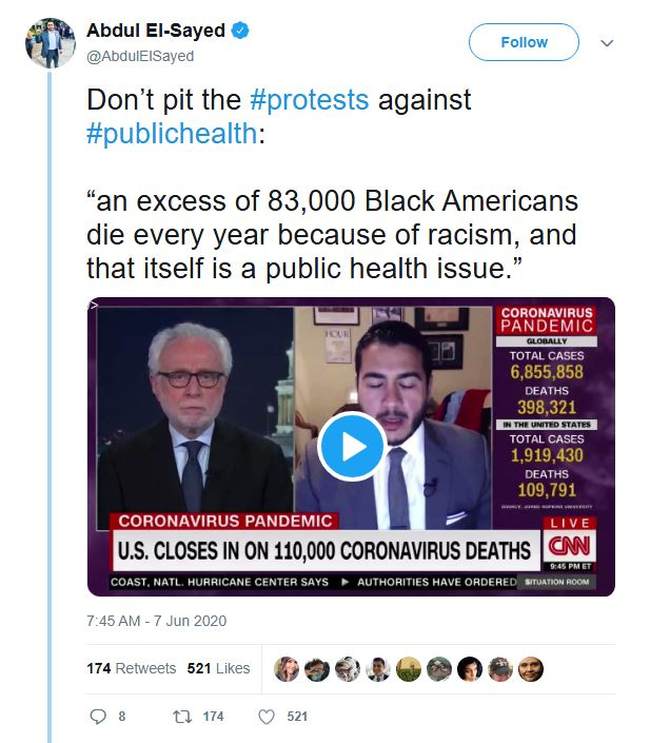The image size is (650, 743).
Task: View the 521 Likes list
Action: (218, 668)
